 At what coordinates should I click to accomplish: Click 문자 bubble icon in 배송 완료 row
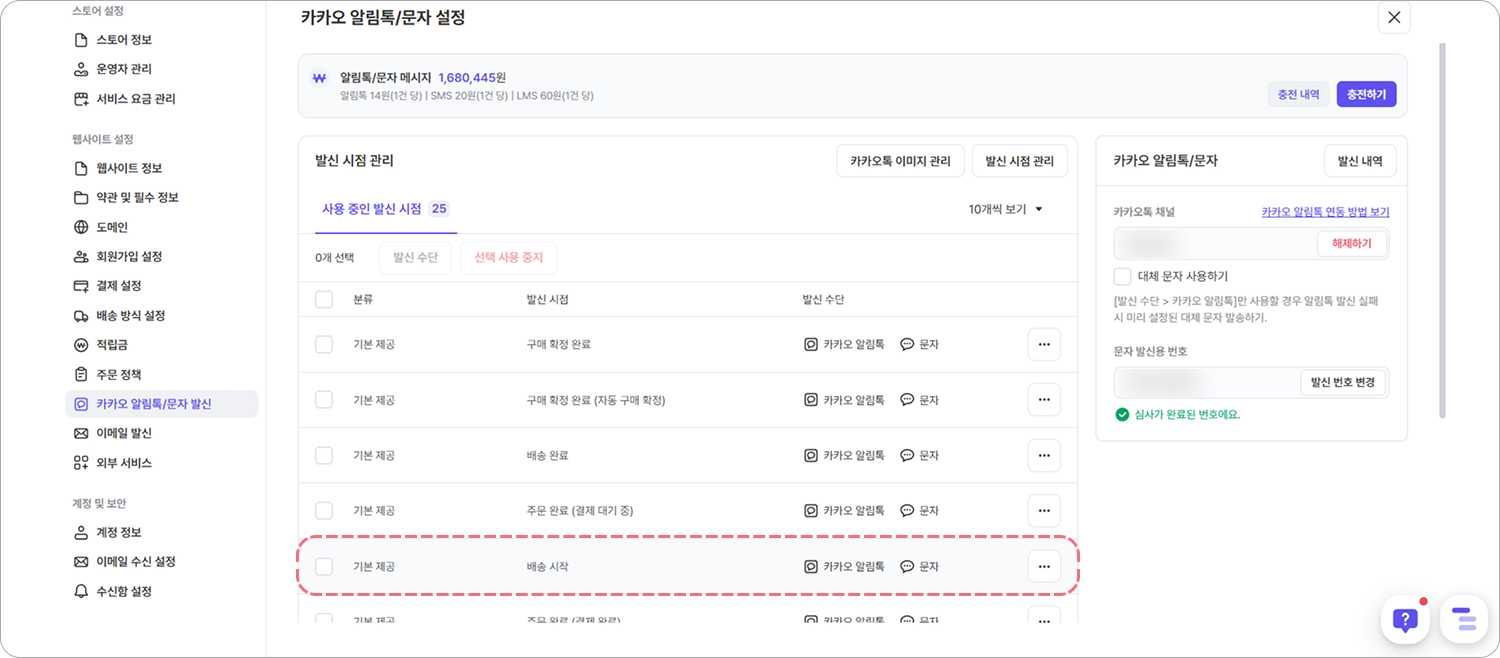tap(907, 455)
